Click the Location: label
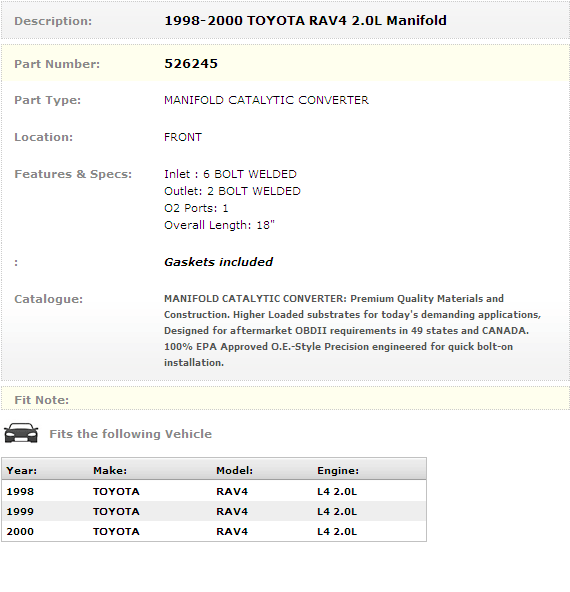The width and height of the screenshot is (570, 592). (x=43, y=137)
